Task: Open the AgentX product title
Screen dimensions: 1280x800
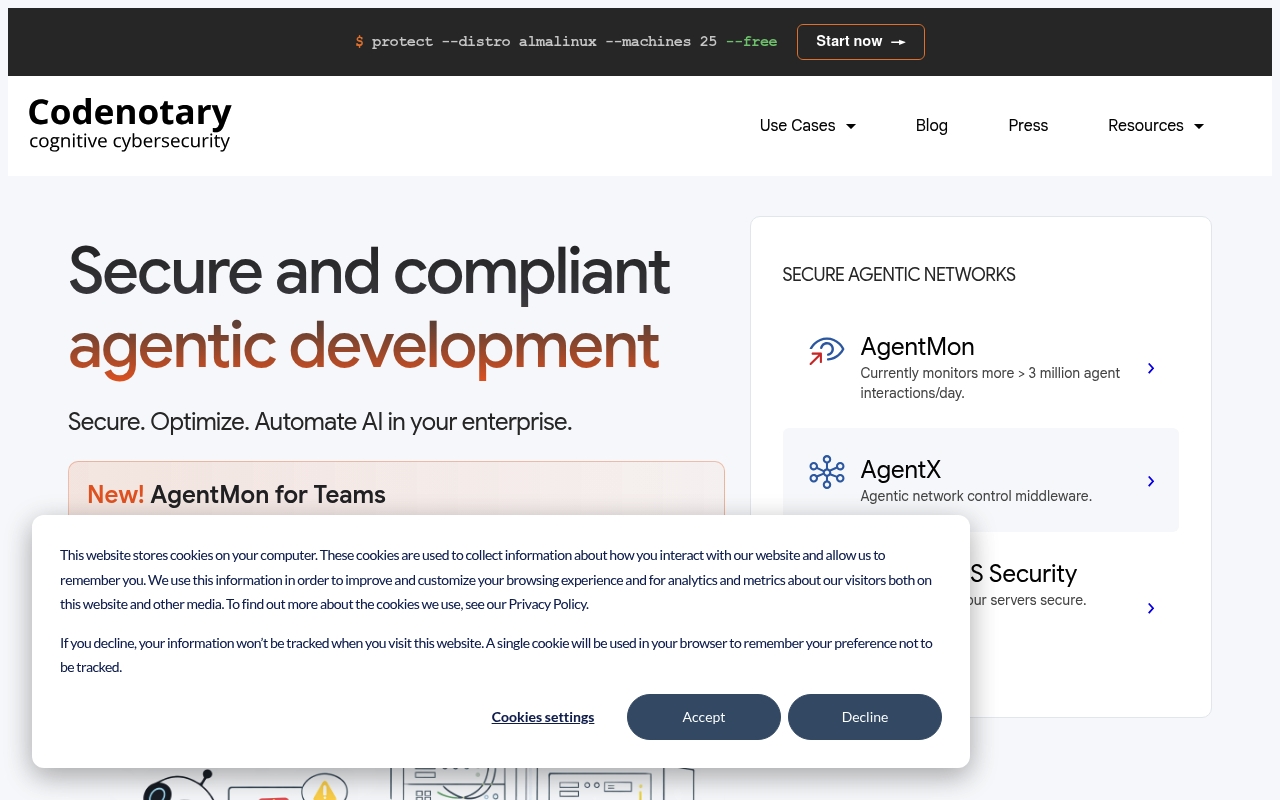Action: point(900,469)
